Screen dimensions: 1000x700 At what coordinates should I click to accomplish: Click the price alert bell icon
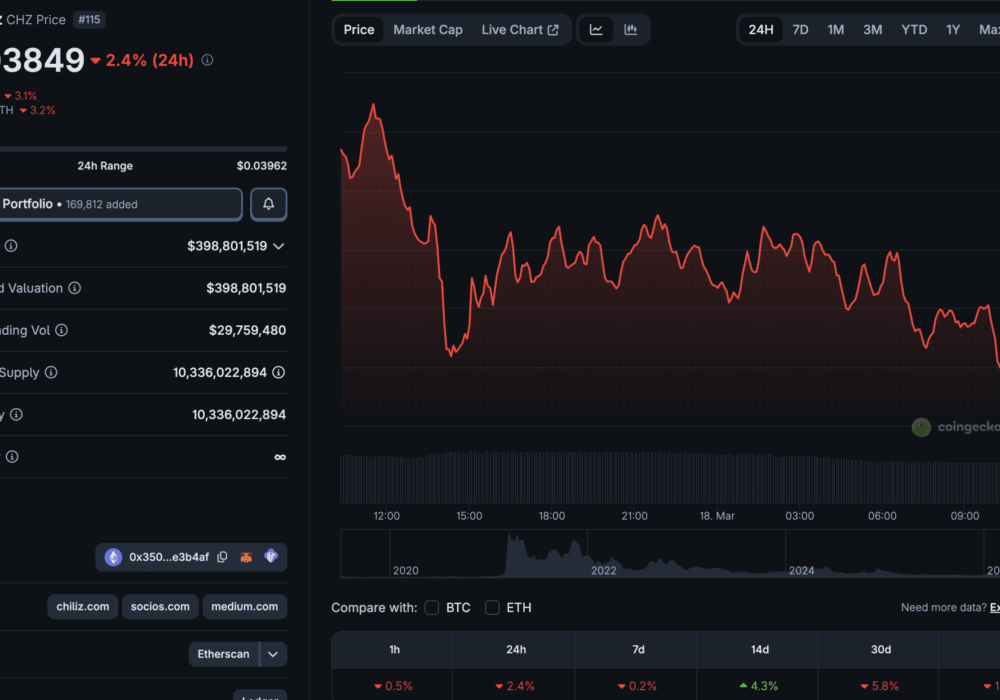click(268, 204)
